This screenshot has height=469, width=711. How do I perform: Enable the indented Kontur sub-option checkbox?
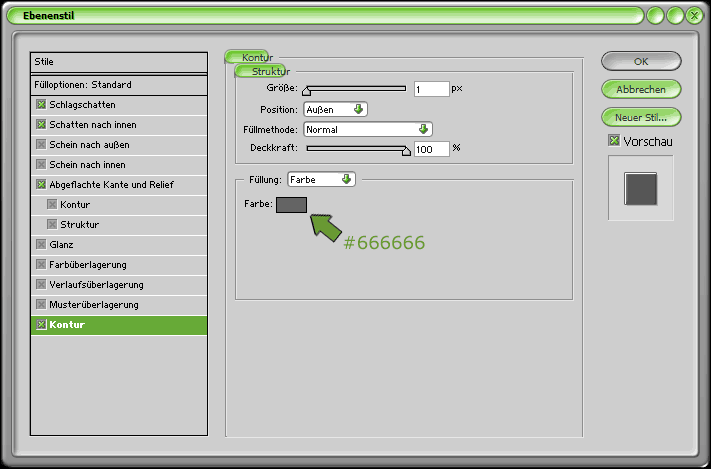coord(52,205)
